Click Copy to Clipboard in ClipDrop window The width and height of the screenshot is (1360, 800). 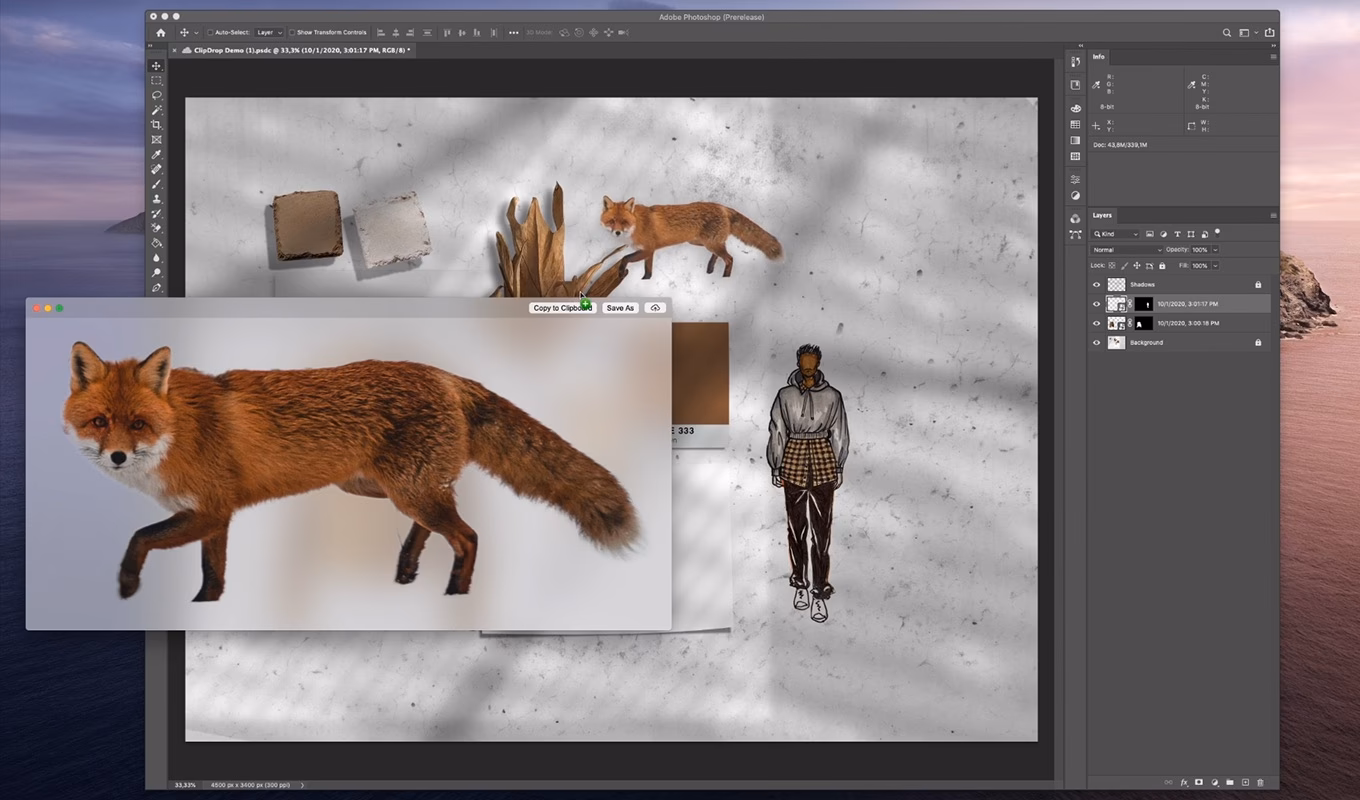click(562, 308)
